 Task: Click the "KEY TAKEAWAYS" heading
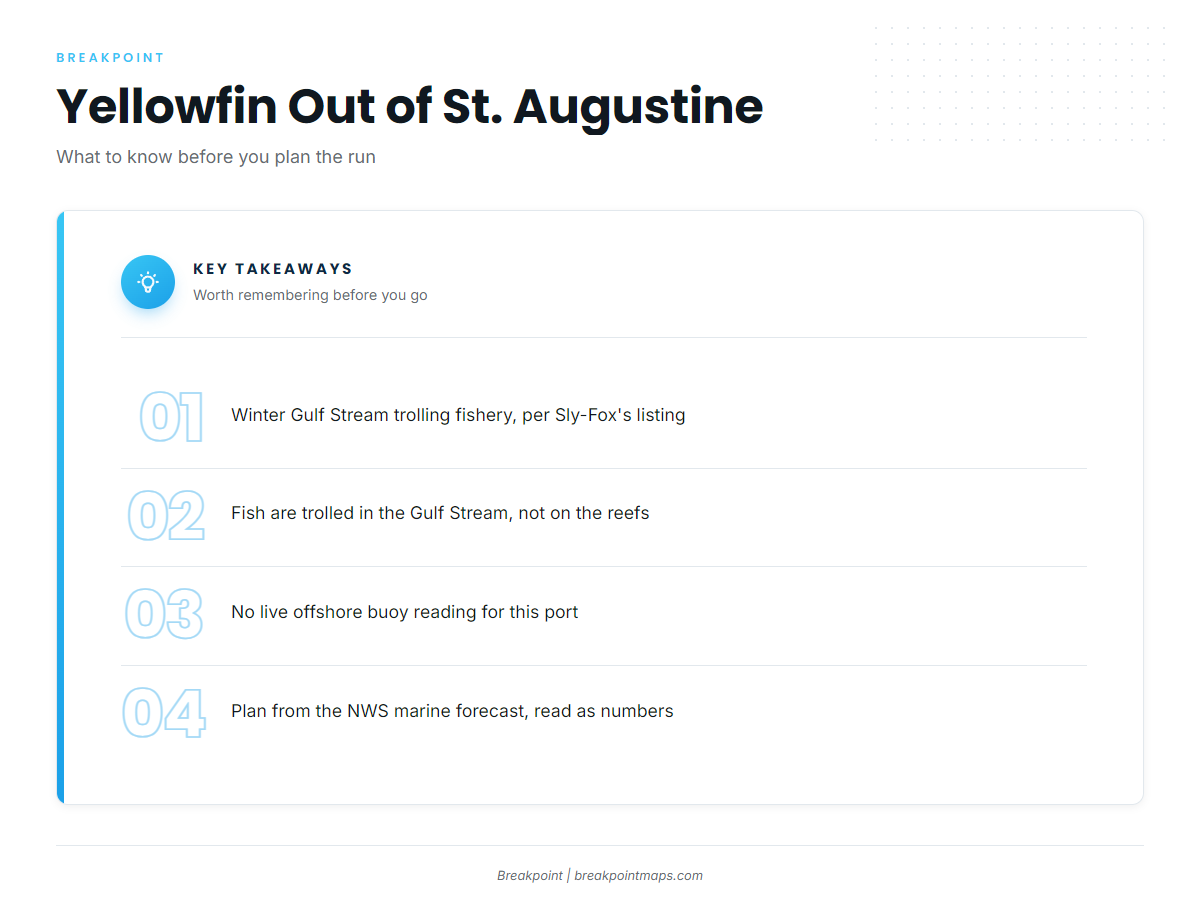pyautogui.click(x=273, y=269)
